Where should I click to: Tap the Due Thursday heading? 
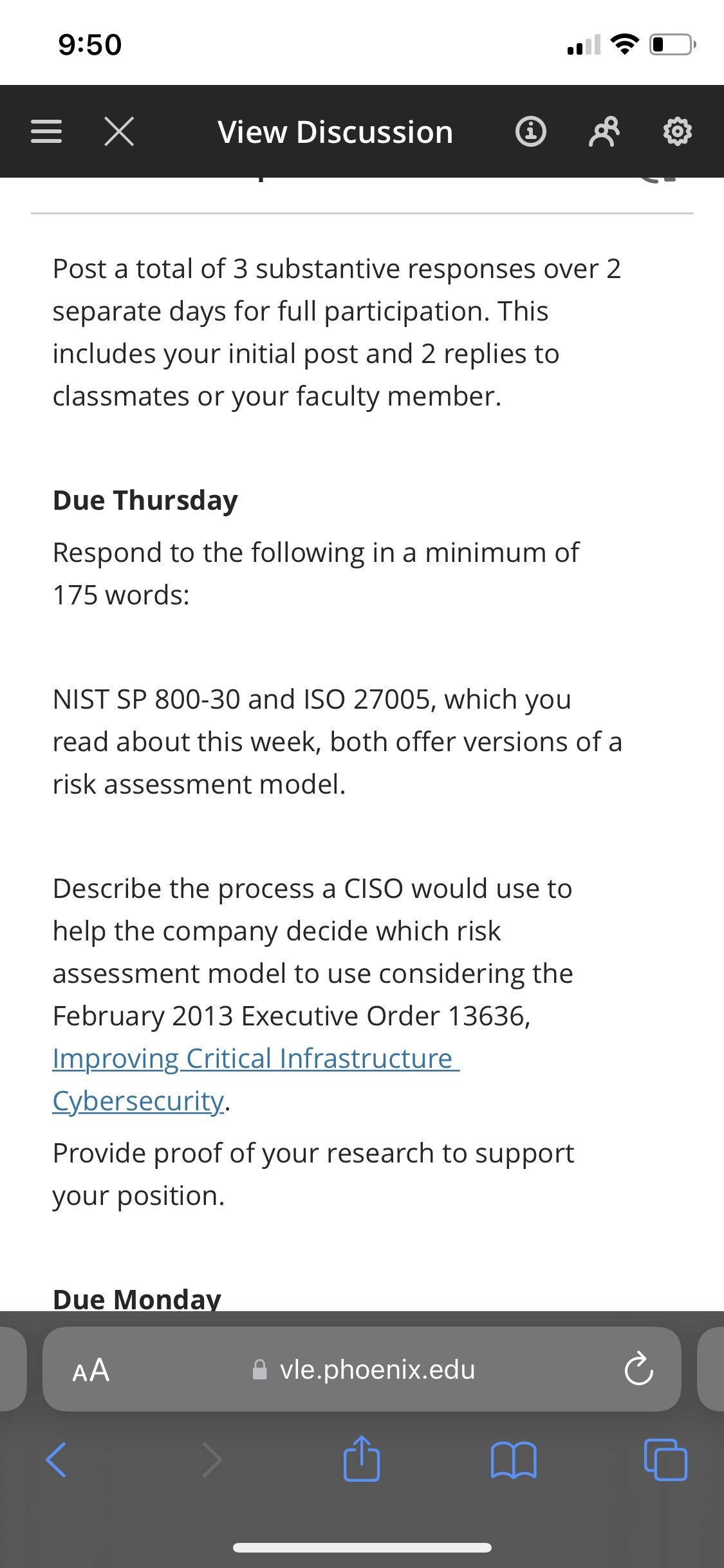coord(145,500)
